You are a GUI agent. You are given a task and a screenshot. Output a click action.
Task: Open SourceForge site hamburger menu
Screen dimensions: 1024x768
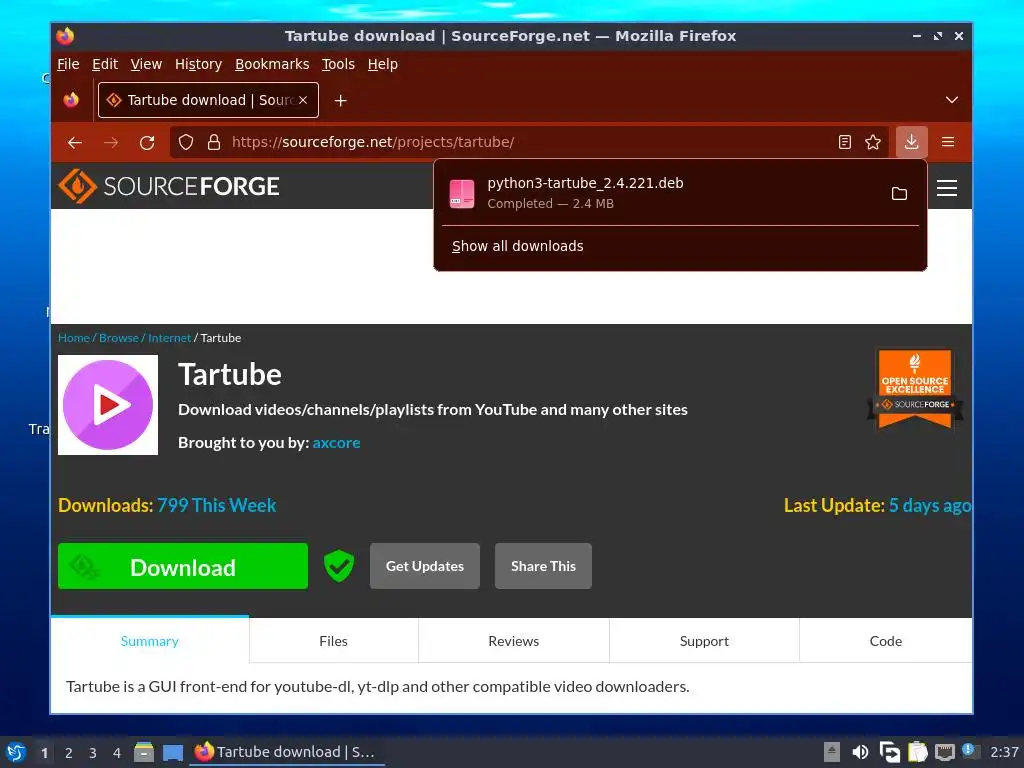pos(947,188)
